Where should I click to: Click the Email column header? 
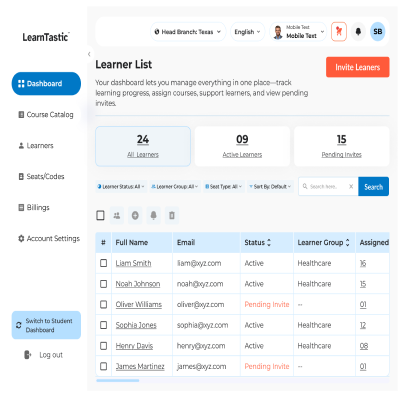coord(186,243)
